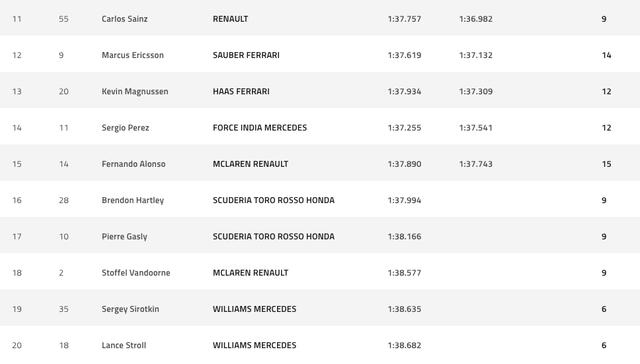Click RENAULT team in Sainz's row
The image size is (640, 364).
tap(230, 19)
